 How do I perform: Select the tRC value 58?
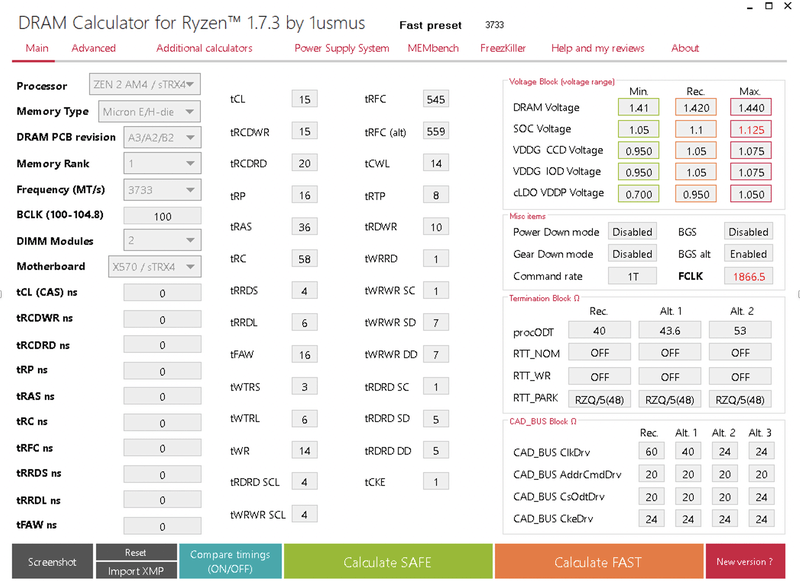[x=305, y=259]
